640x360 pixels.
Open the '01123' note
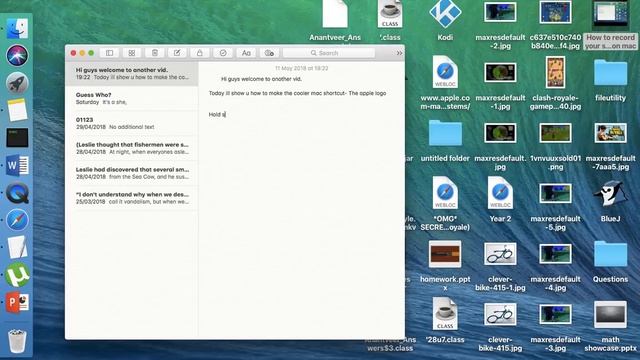tap(132, 123)
